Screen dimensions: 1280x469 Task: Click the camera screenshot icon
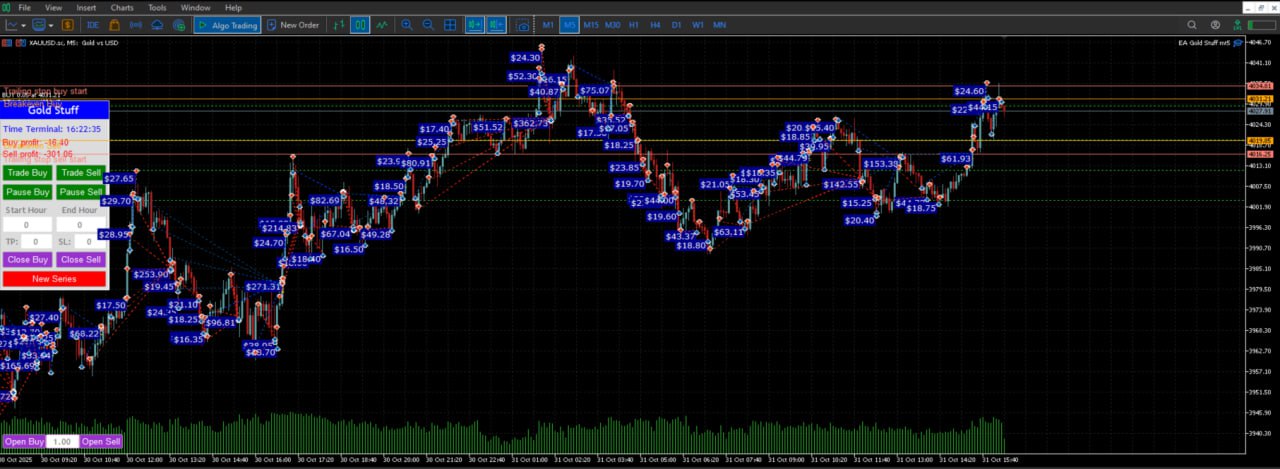click(x=520, y=25)
